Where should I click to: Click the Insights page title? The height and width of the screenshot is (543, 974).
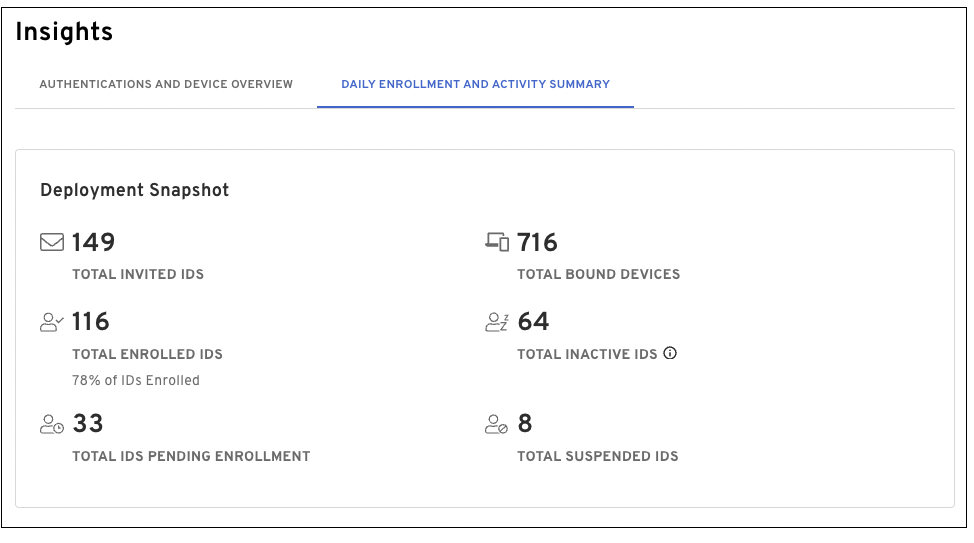[64, 32]
